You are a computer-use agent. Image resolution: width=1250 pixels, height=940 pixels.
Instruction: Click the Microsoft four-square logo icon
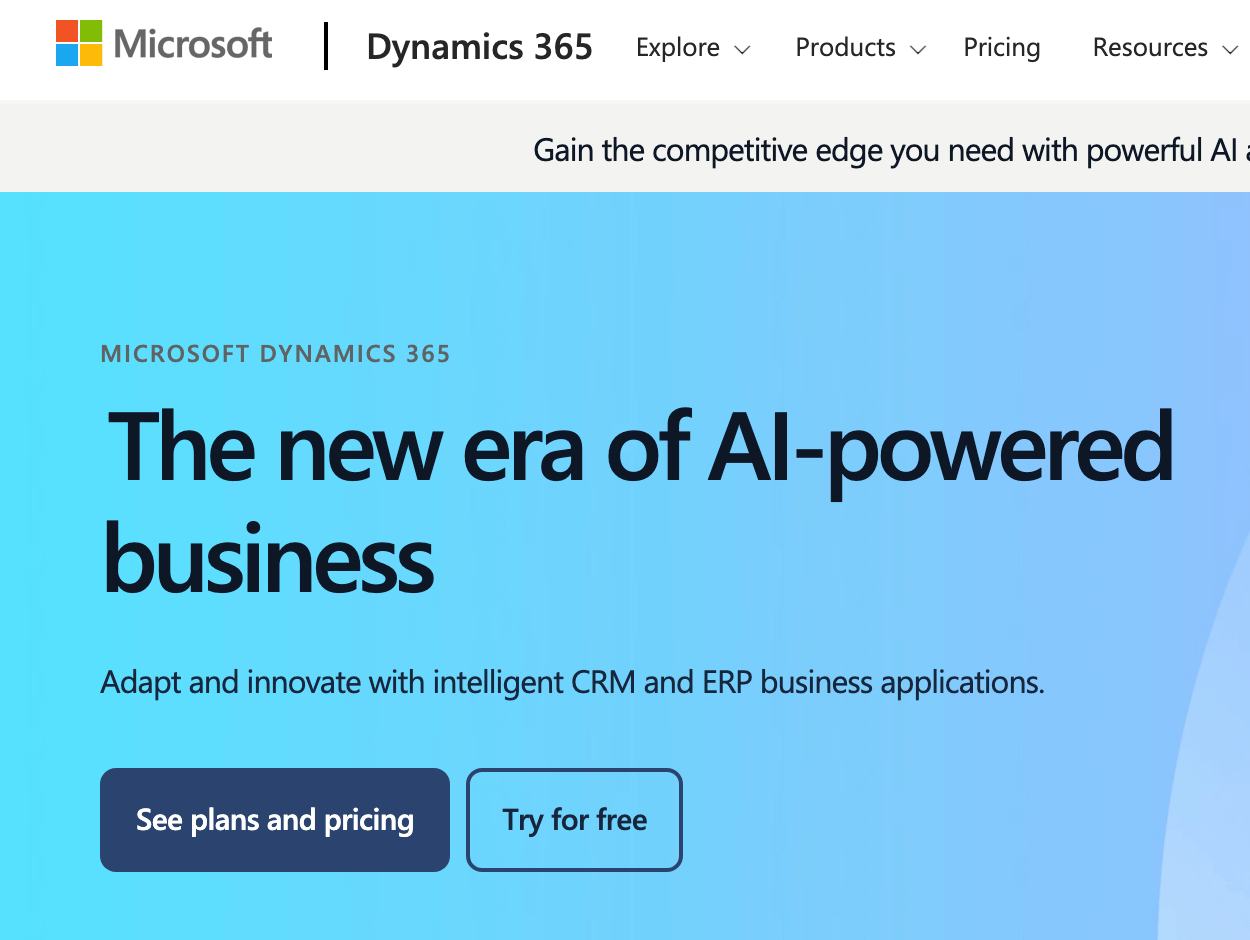(x=79, y=44)
